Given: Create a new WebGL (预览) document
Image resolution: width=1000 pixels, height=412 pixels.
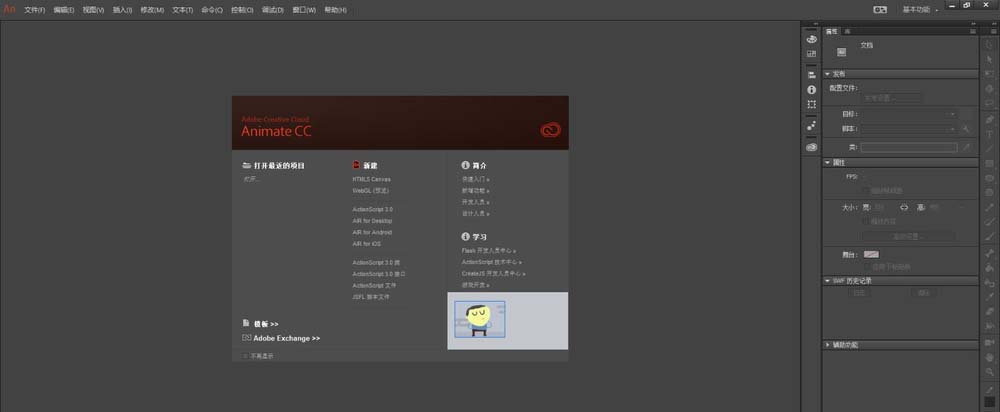Looking at the screenshot, I should [371, 191].
